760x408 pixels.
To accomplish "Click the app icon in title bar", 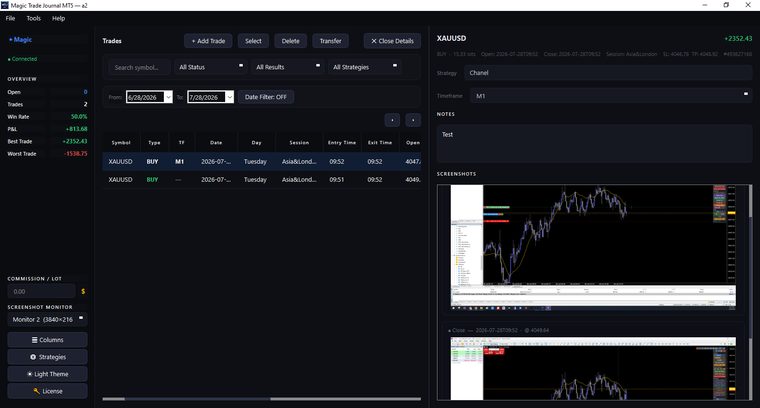I will [x=5, y=5].
